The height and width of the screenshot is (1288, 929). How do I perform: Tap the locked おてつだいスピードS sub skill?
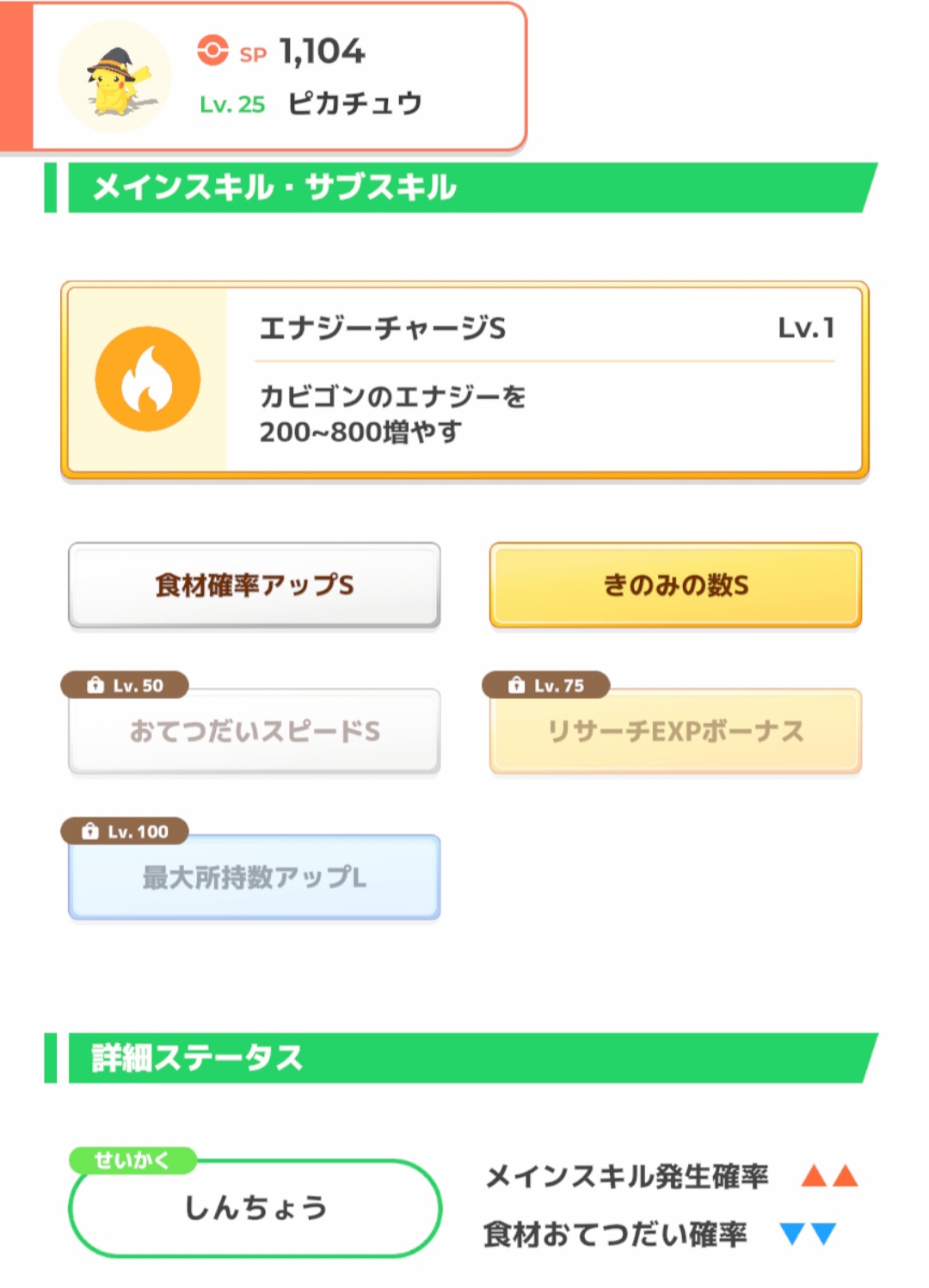(255, 732)
